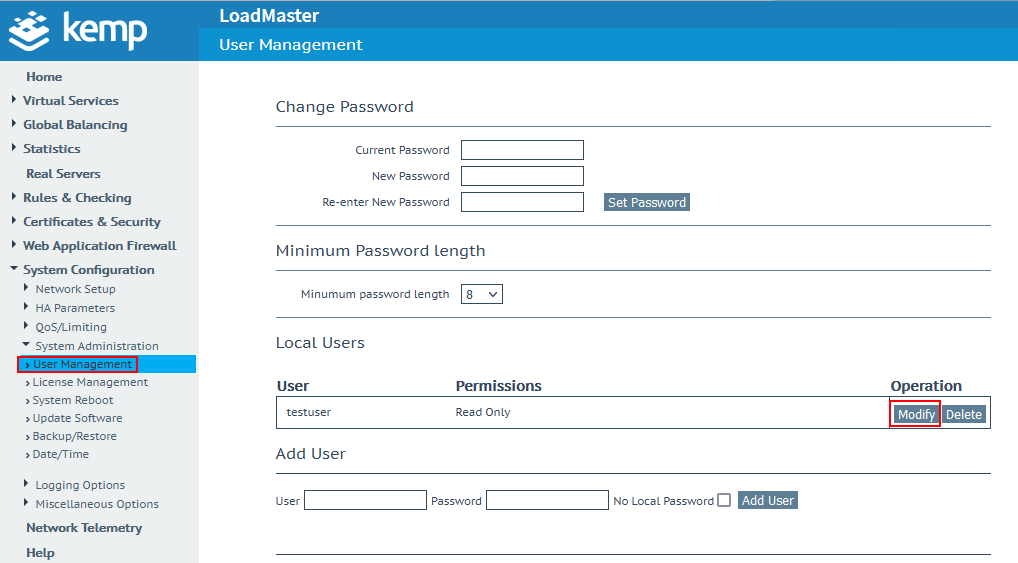This screenshot has height=563, width=1018.
Task: Click Delete for testuser
Action: tap(963, 414)
